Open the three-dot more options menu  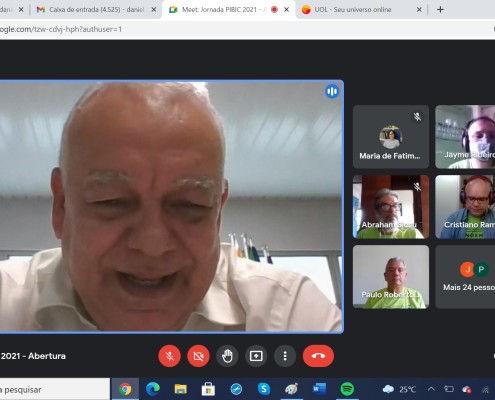pyautogui.click(x=285, y=356)
